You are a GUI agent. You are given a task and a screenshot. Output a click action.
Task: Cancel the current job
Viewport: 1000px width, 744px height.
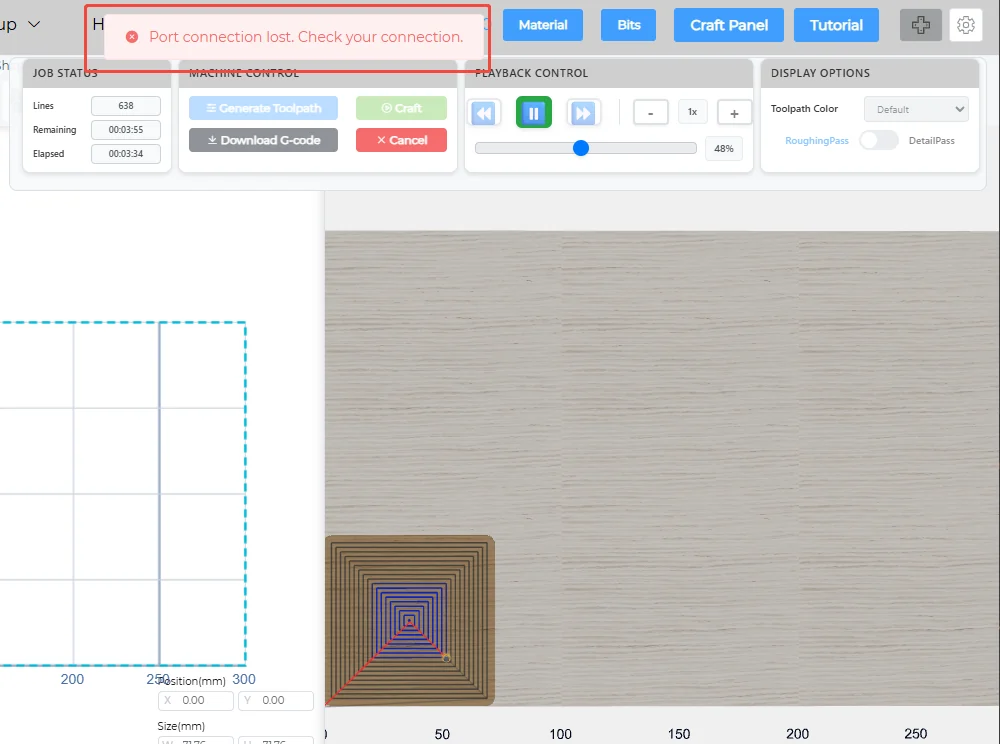point(401,140)
